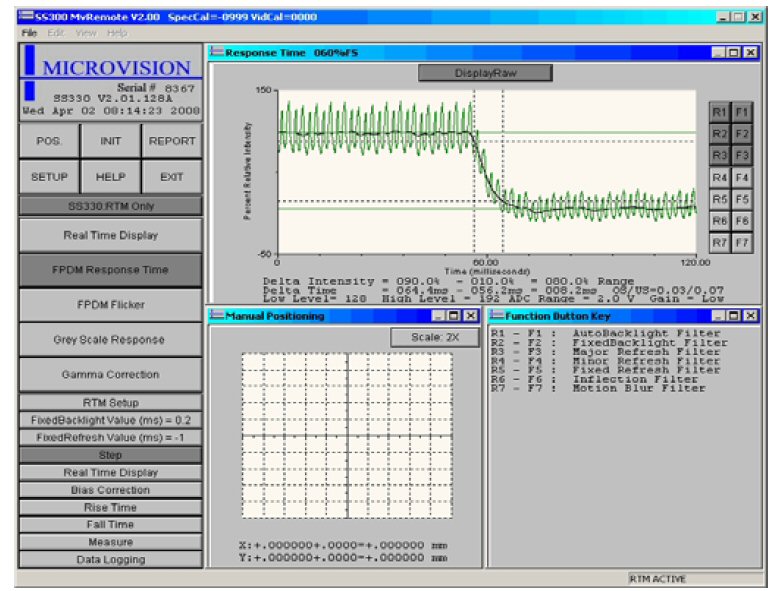Toggle the F1 filter button
This screenshot has height=591, width=773.
pos(742,112)
